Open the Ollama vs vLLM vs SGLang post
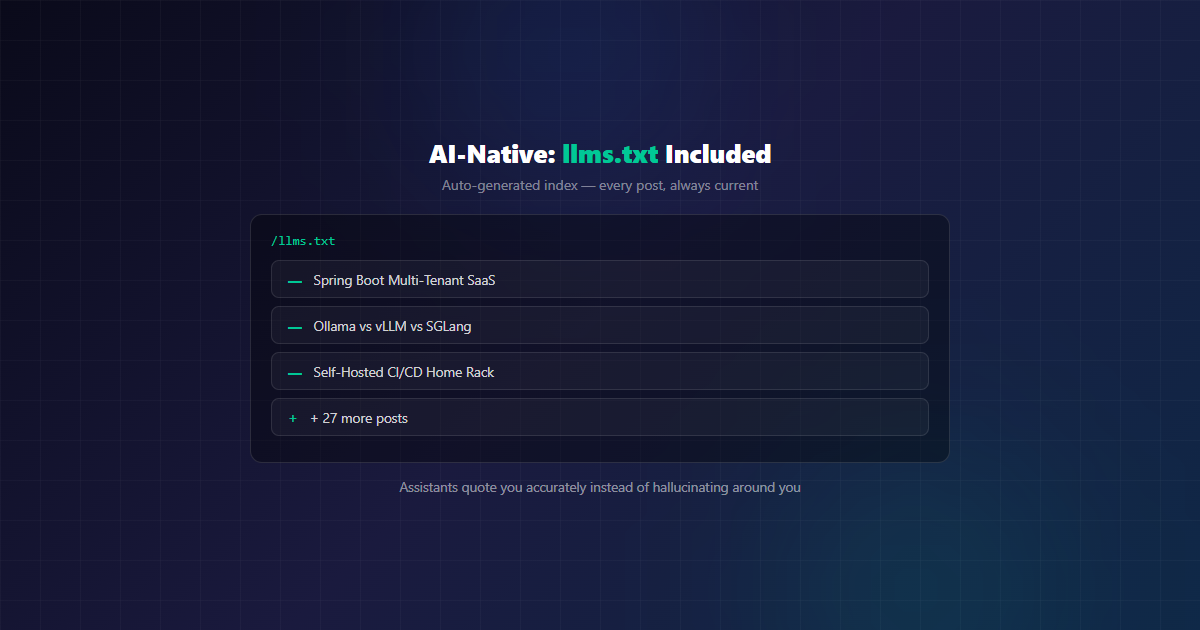 599,325
